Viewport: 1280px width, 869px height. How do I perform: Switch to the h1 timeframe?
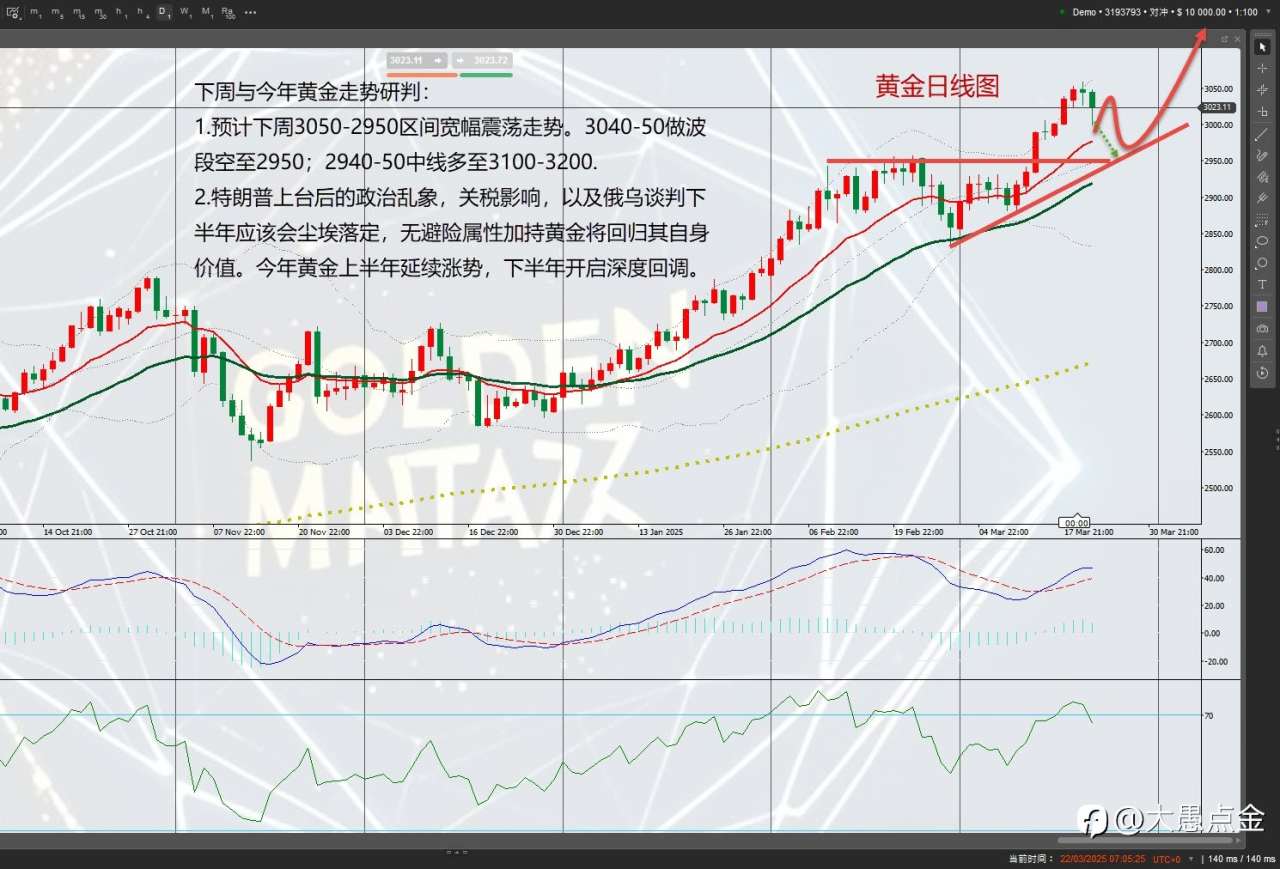coord(121,12)
